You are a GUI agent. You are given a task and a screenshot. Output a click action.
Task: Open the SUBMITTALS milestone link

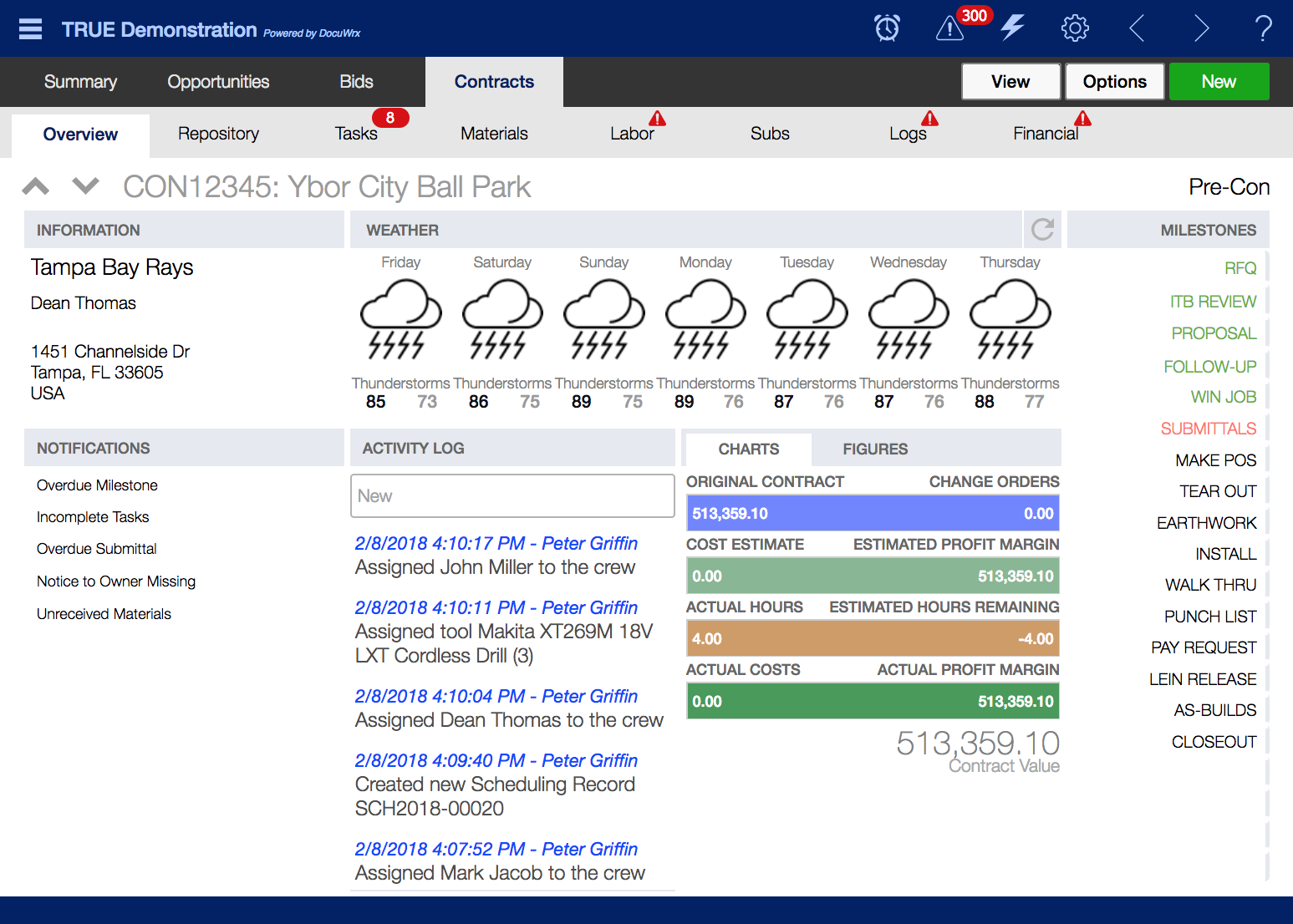[1208, 428]
